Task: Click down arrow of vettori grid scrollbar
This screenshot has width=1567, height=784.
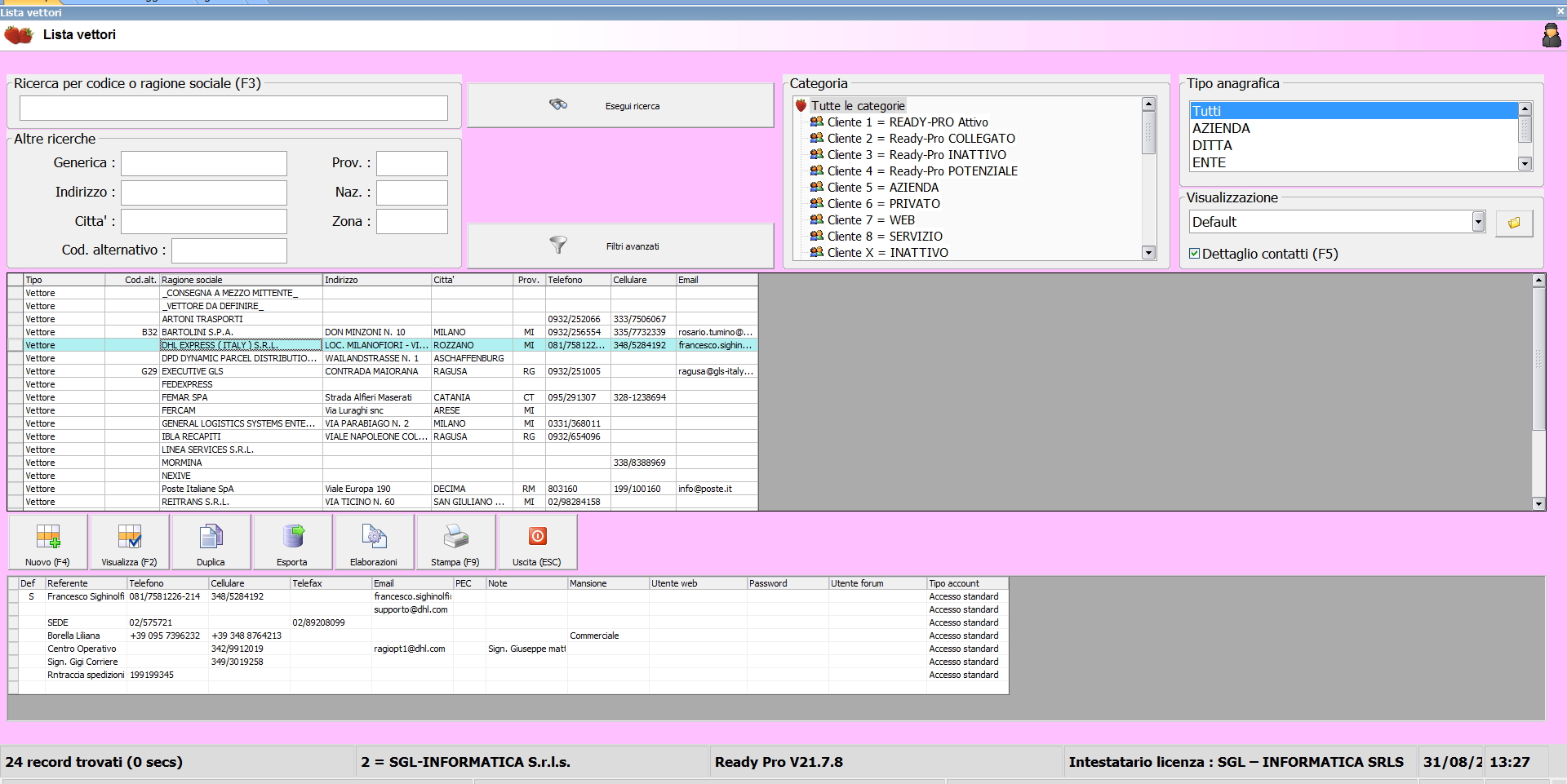Action: 1539,504
